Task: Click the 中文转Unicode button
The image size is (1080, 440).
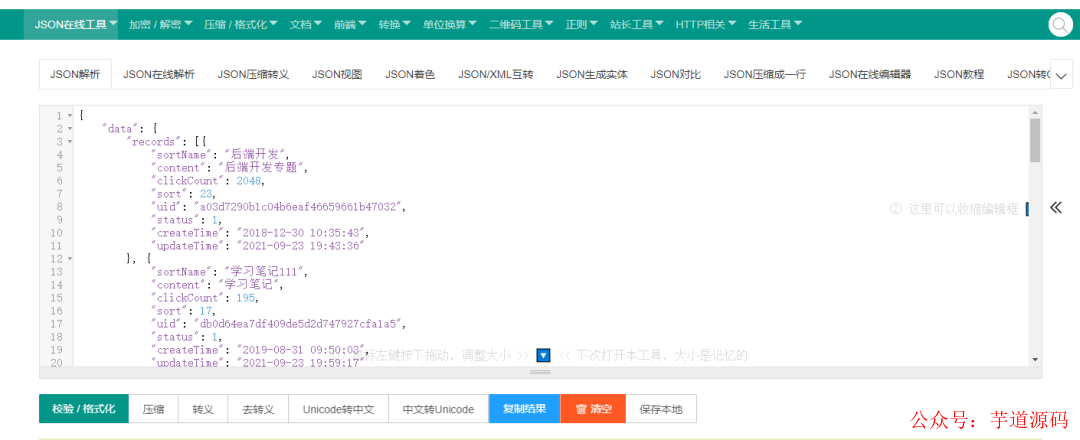Action: point(439,409)
